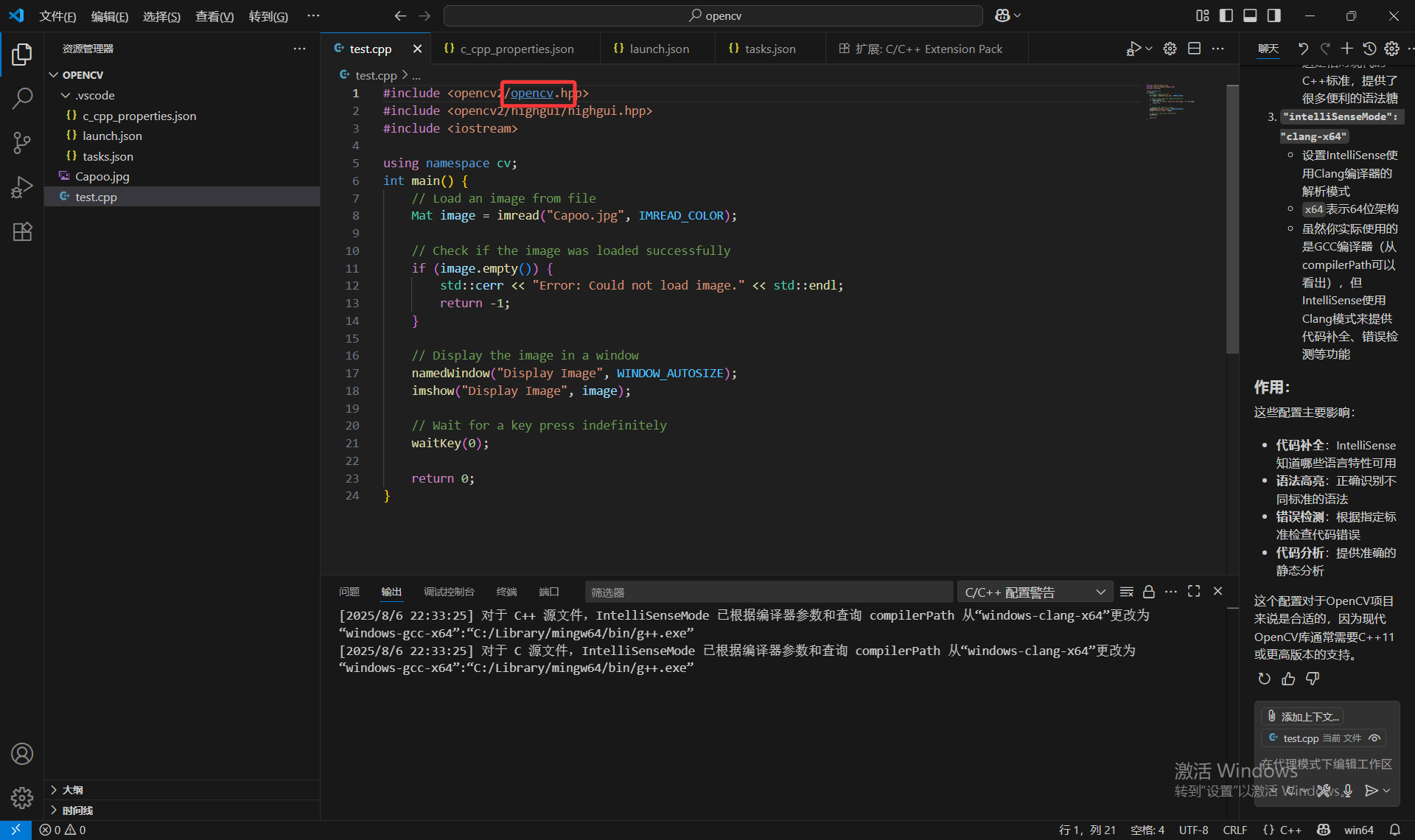The width and height of the screenshot is (1415, 840).
Task: Start a new chat session with plus icon
Action: coord(1347,48)
